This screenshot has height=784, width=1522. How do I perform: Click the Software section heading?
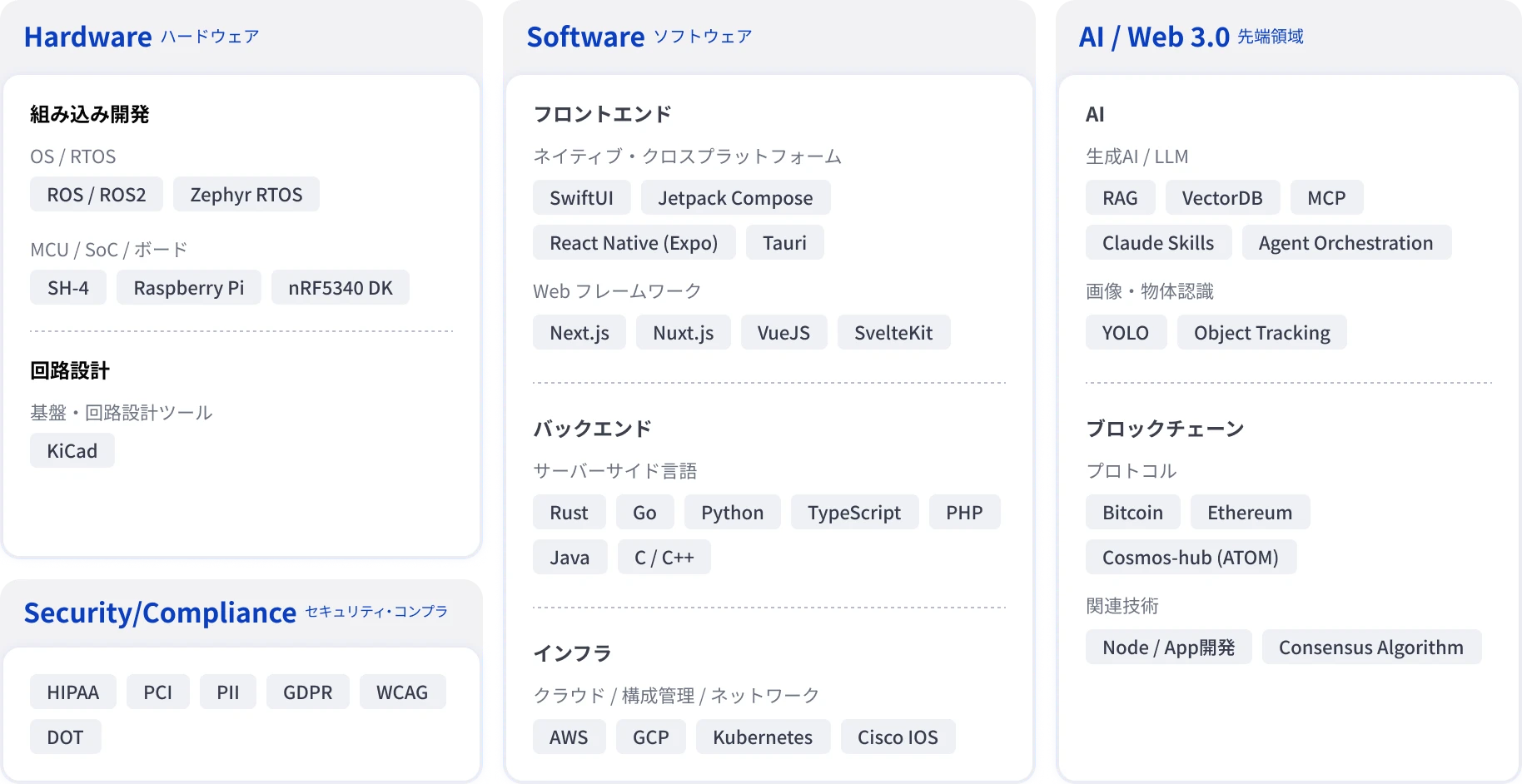click(586, 37)
